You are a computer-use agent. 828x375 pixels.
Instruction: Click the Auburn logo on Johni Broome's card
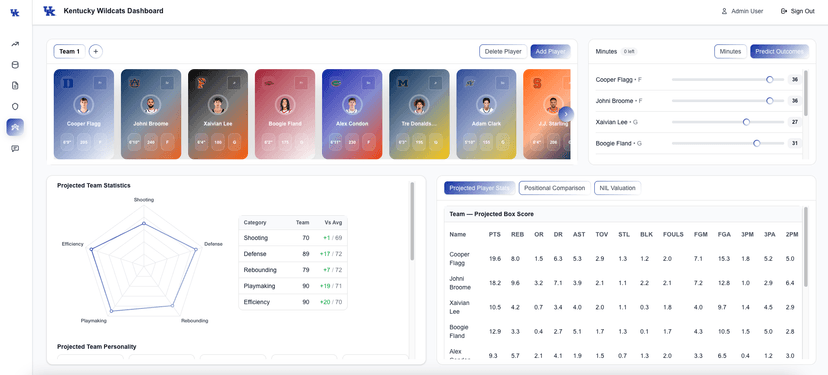[135, 83]
